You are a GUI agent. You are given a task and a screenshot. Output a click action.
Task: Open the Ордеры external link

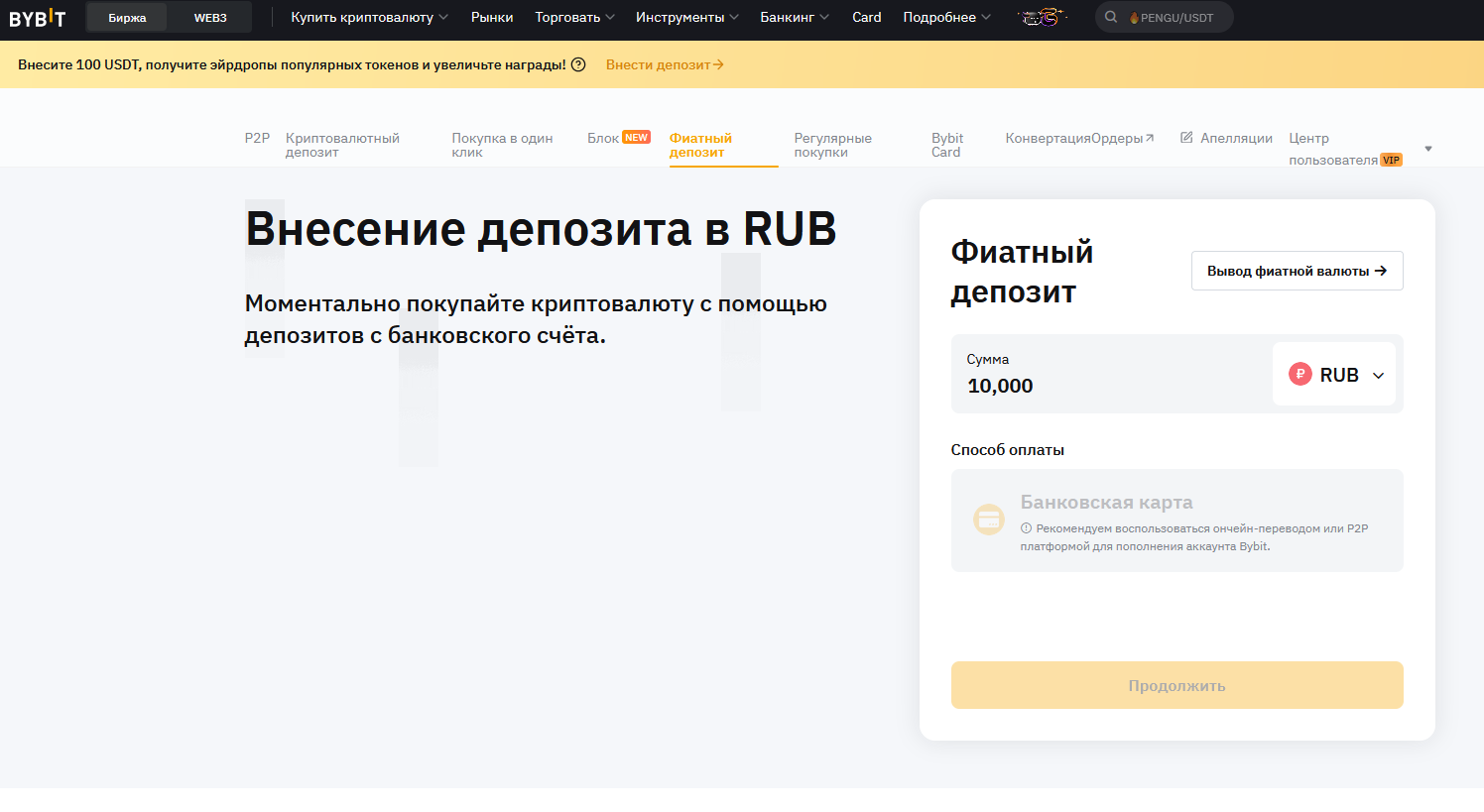1122,138
